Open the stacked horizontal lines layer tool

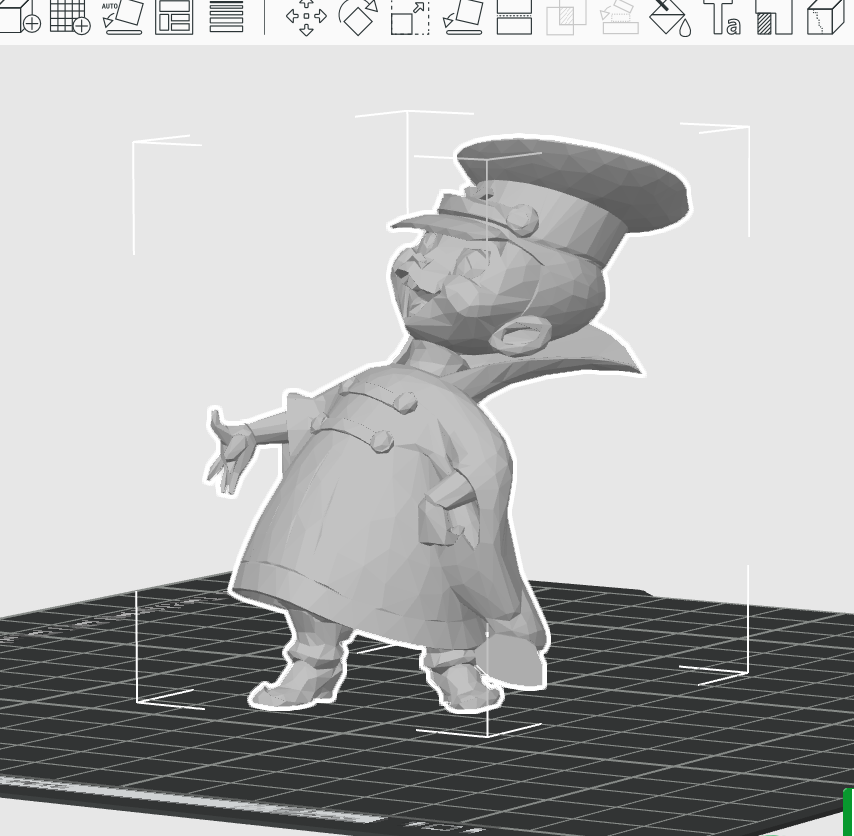[227, 17]
